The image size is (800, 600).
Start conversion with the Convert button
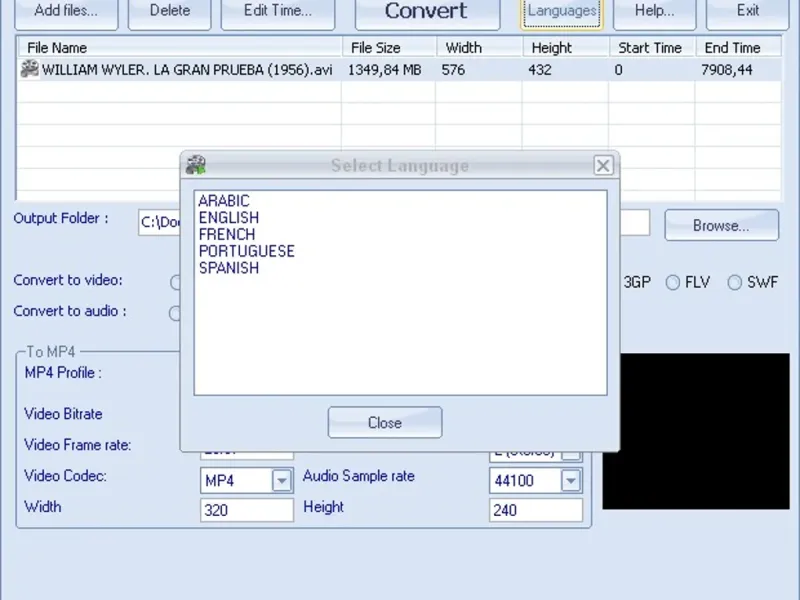click(427, 12)
